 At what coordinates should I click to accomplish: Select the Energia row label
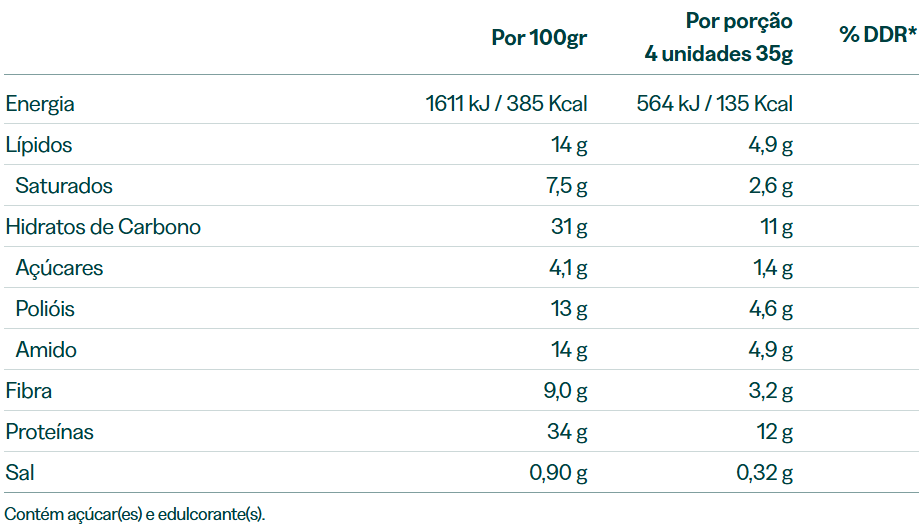pyautogui.click(x=40, y=104)
